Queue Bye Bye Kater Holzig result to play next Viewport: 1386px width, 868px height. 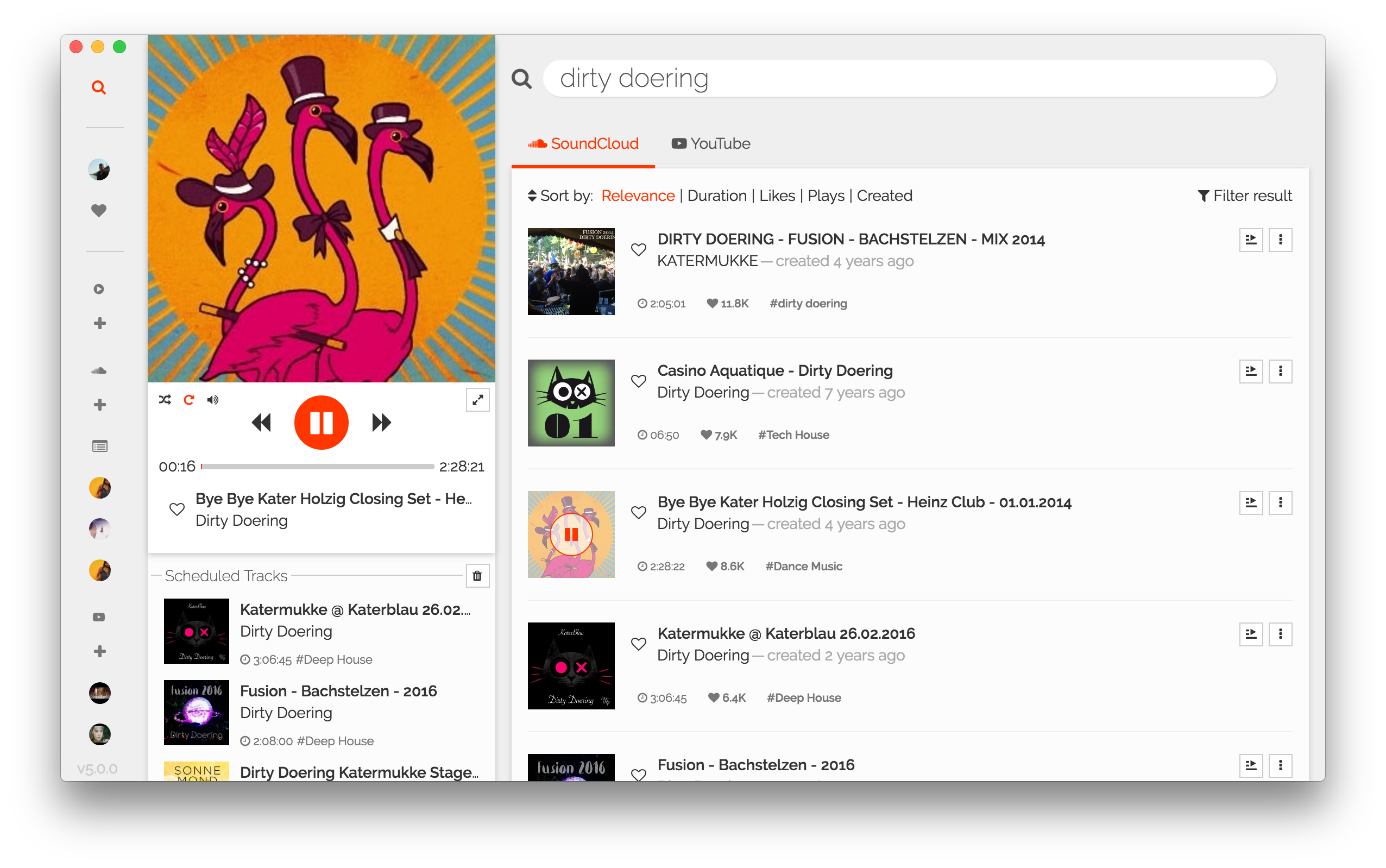pyautogui.click(x=1251, y=503)
